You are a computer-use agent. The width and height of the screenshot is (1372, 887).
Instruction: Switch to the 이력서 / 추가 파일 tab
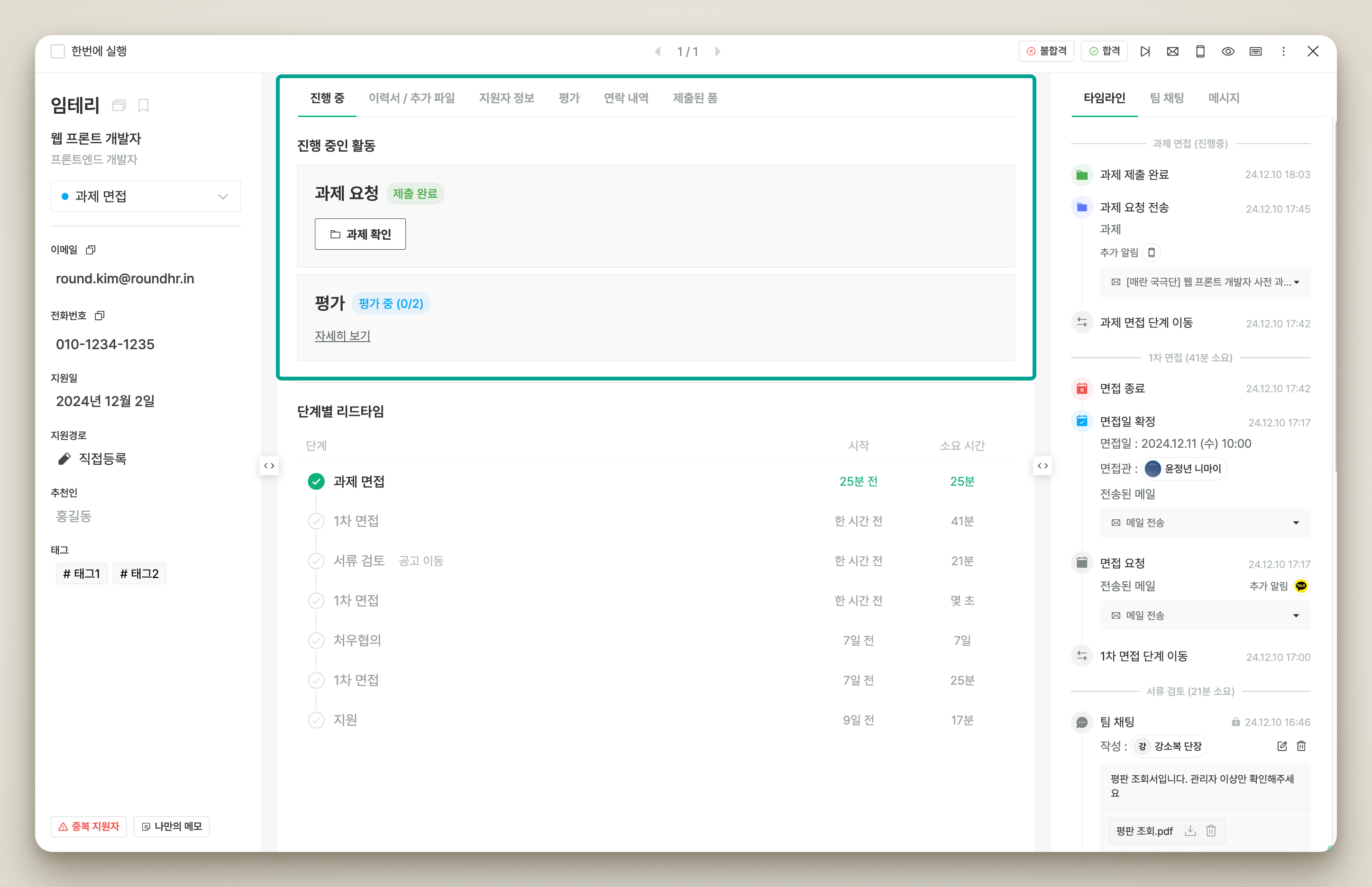[x=412, y=98]
